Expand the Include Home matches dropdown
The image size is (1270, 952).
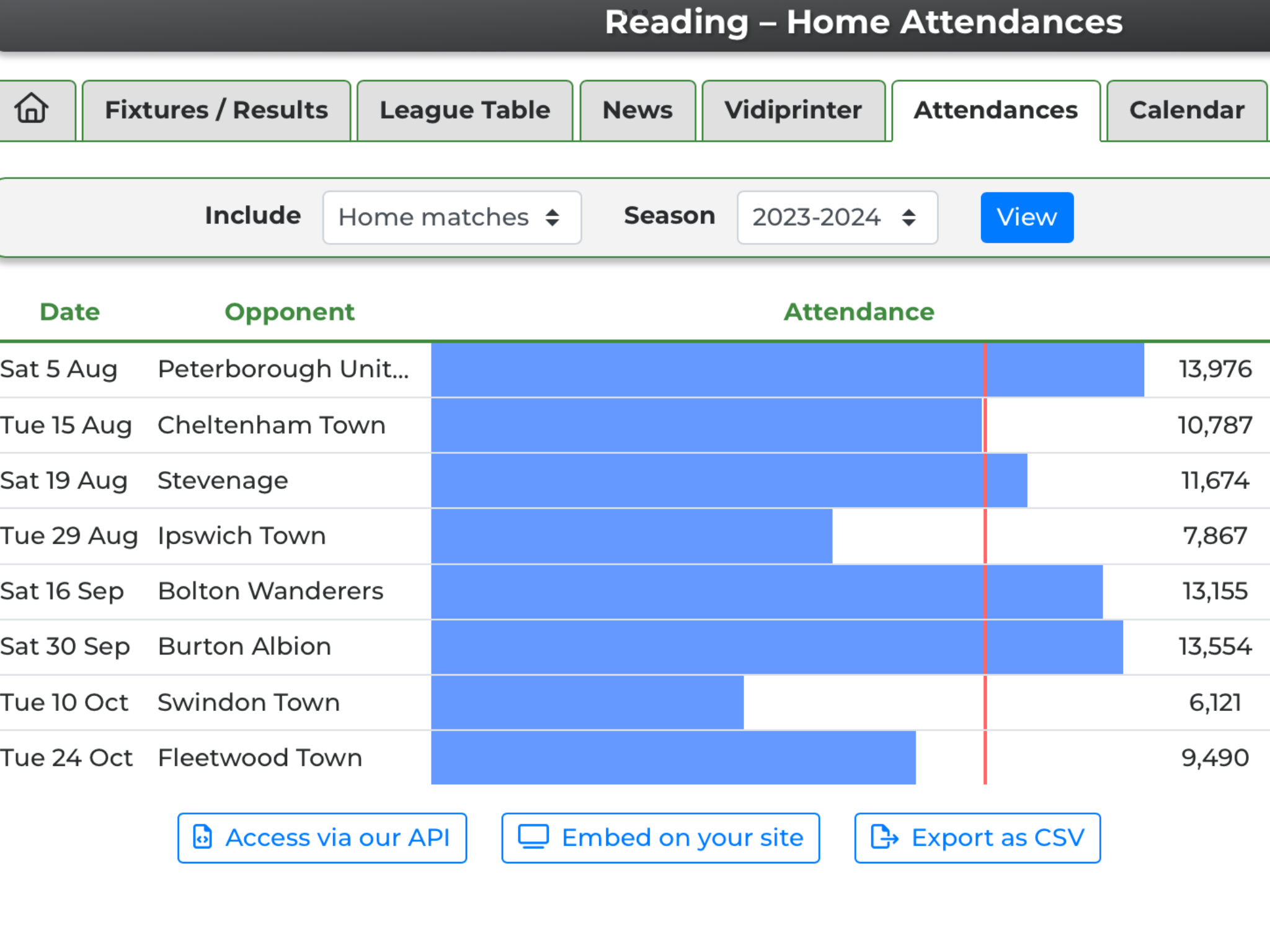point(451,218)
